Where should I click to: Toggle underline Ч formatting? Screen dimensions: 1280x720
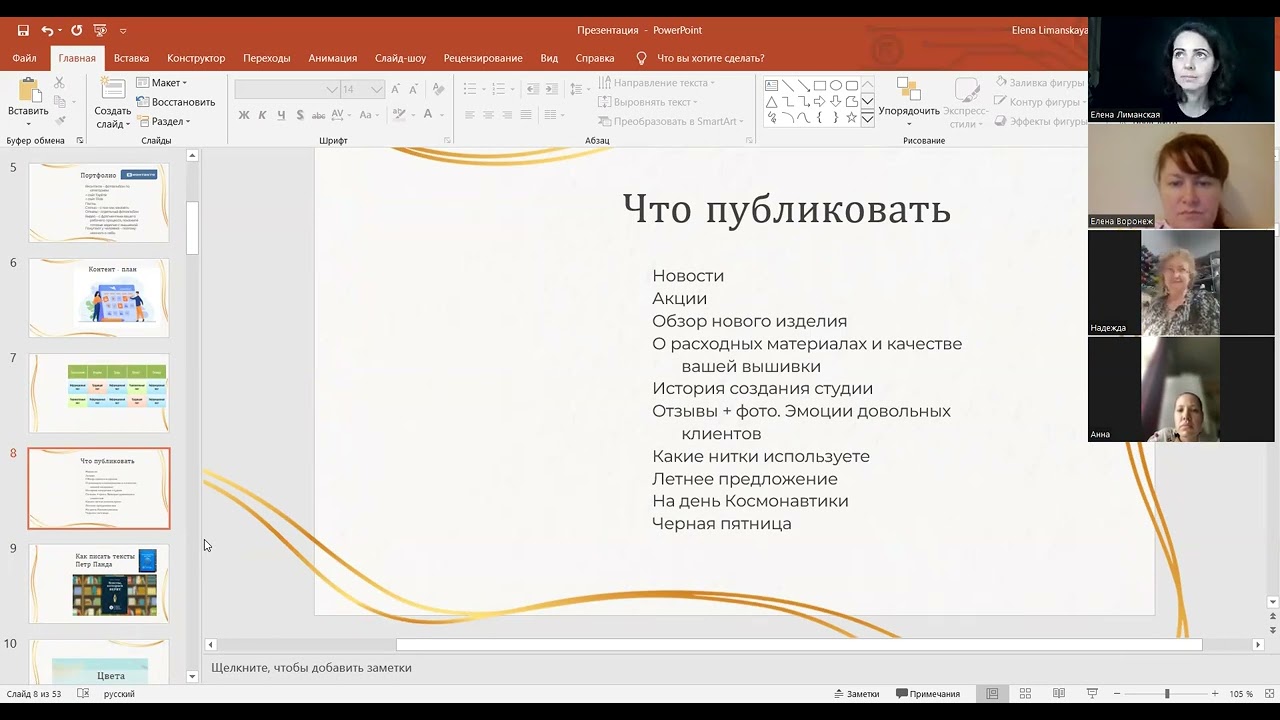tap(281, 115)
